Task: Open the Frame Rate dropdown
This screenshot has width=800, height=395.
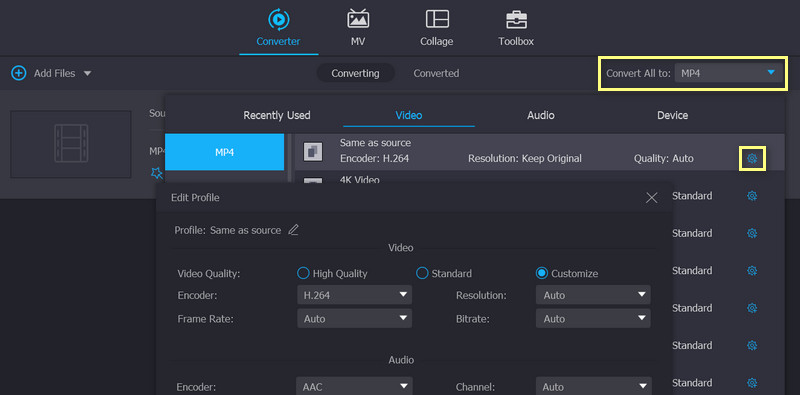Action: coord(354,318)
